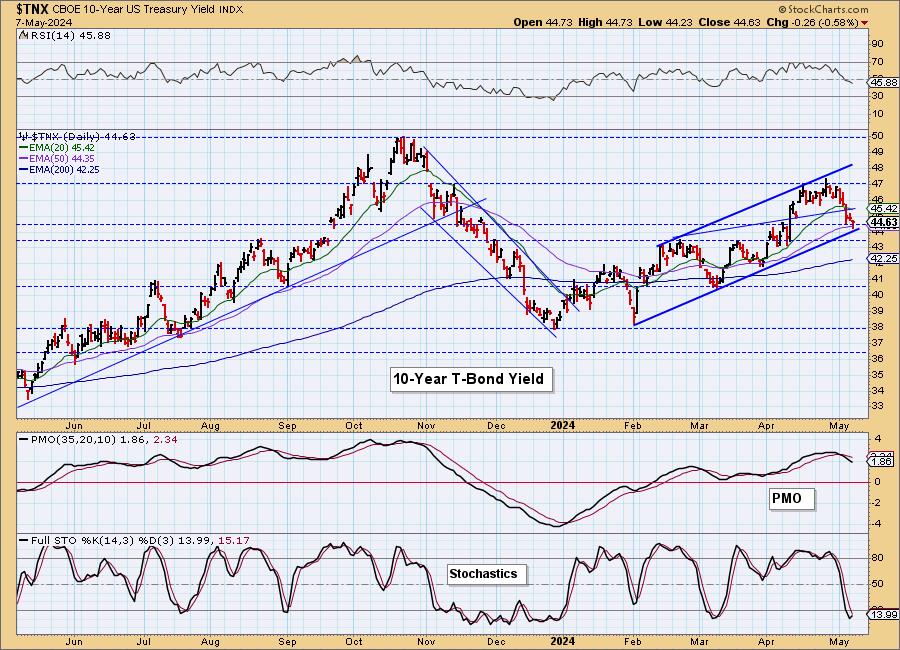Click the 7-May-2024 date label

pyautogui.click(x=44, y=22)
